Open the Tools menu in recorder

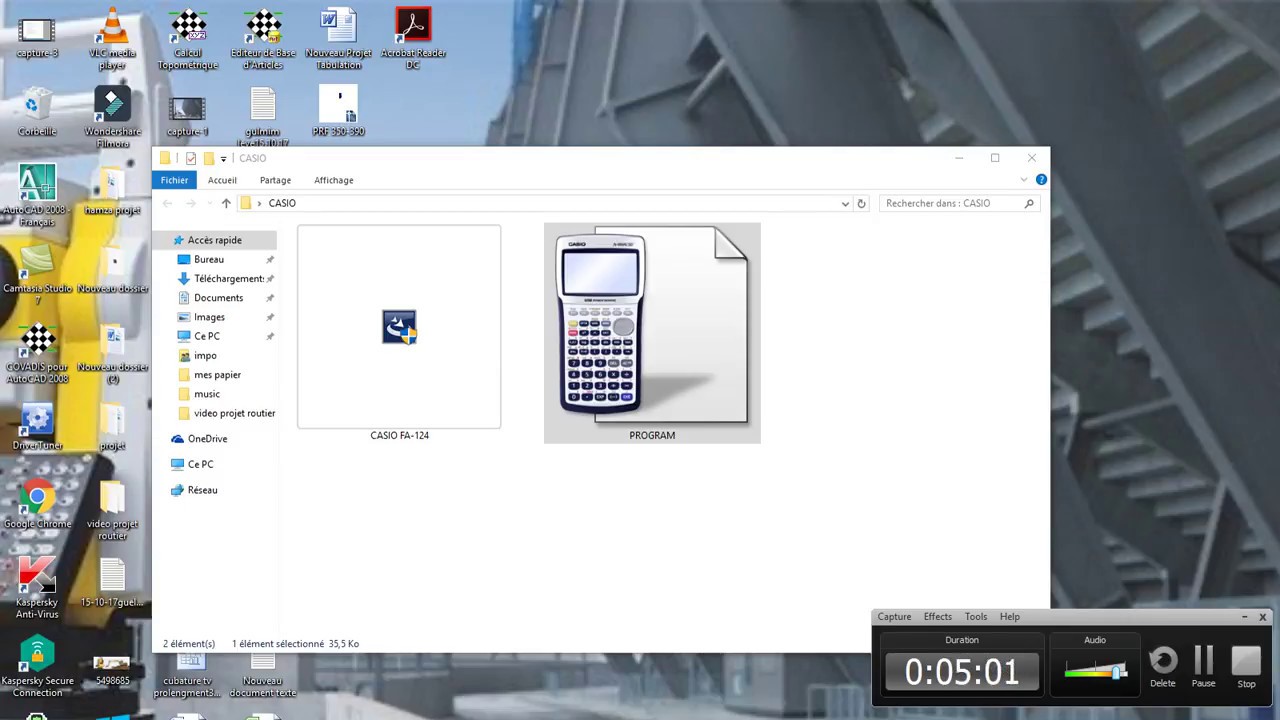point(975,617)
